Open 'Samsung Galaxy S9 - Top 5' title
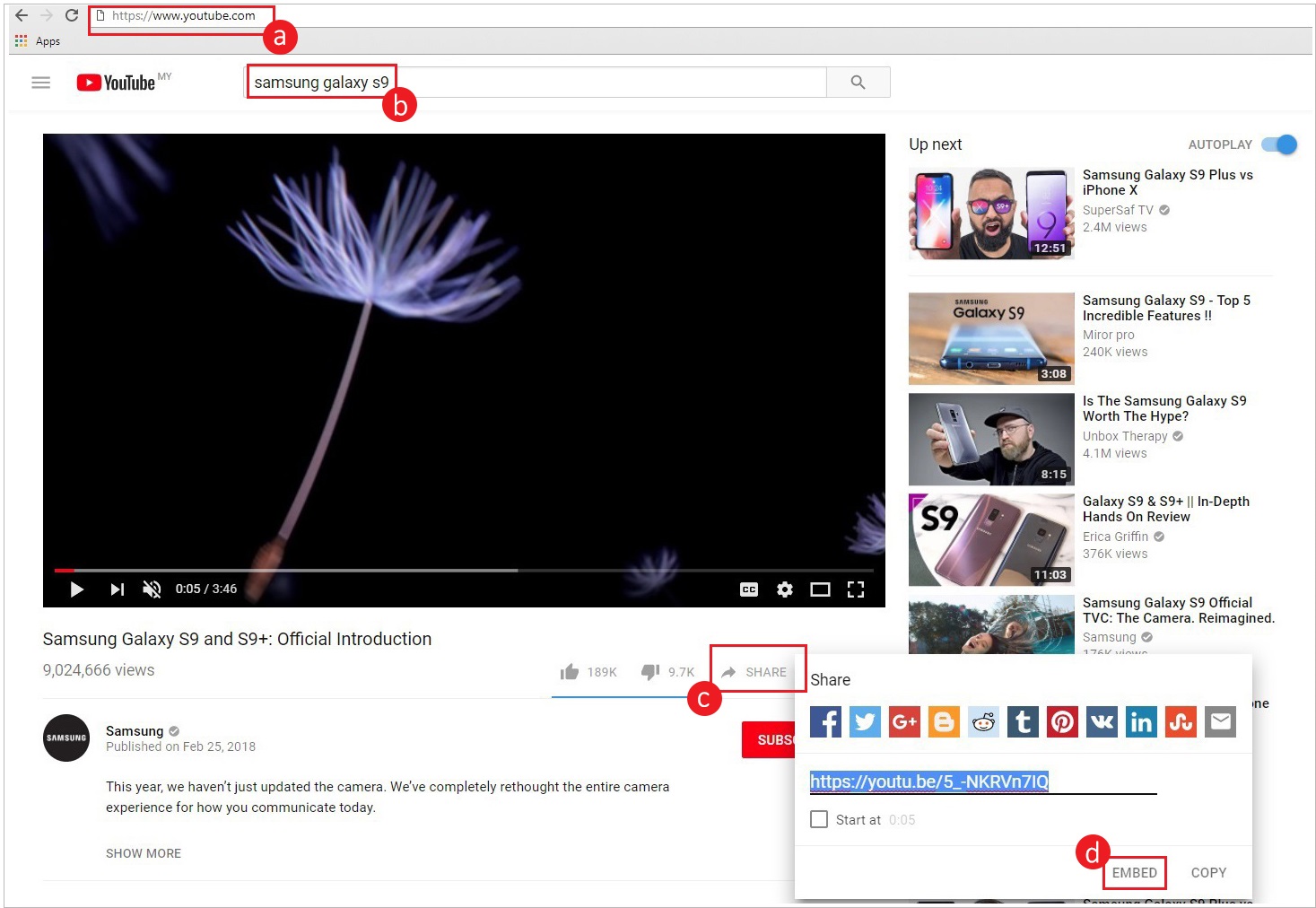This screenshot has width=1316, height=908. [1166, 308]
